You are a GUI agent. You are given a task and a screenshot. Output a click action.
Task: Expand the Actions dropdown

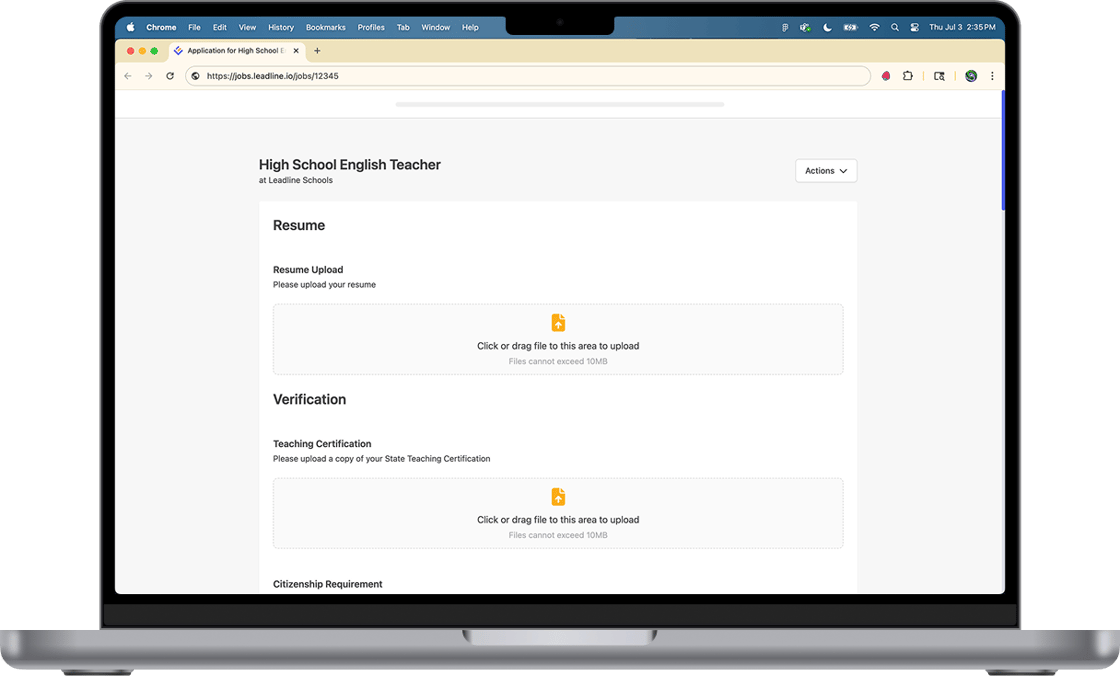coord(826,171)
